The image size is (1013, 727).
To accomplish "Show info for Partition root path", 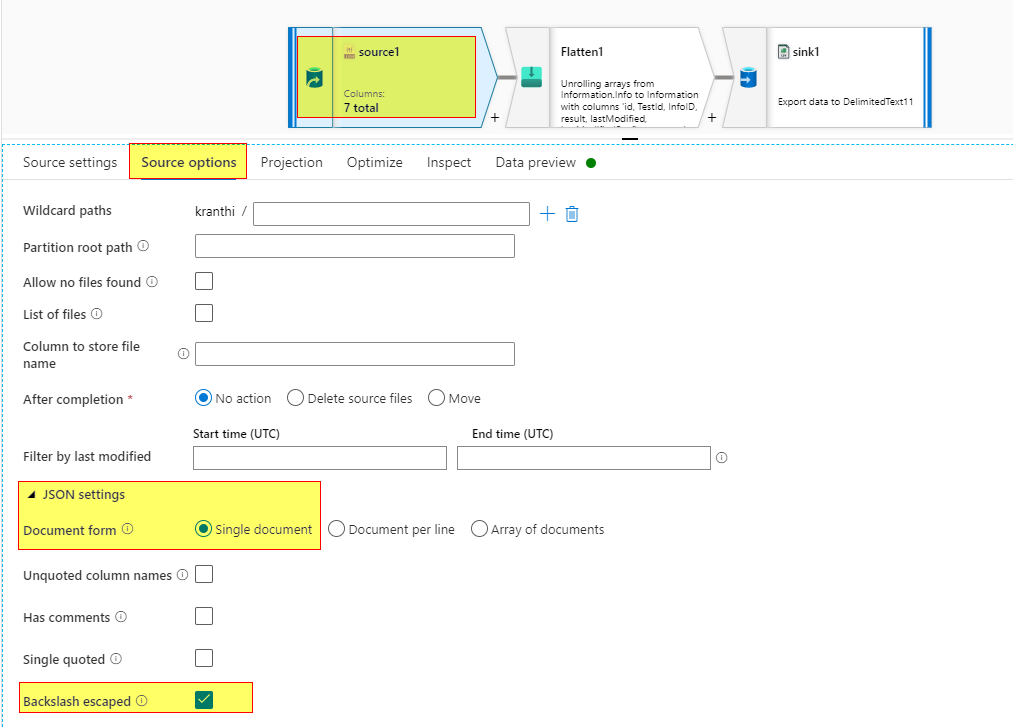I will [143, 246].
